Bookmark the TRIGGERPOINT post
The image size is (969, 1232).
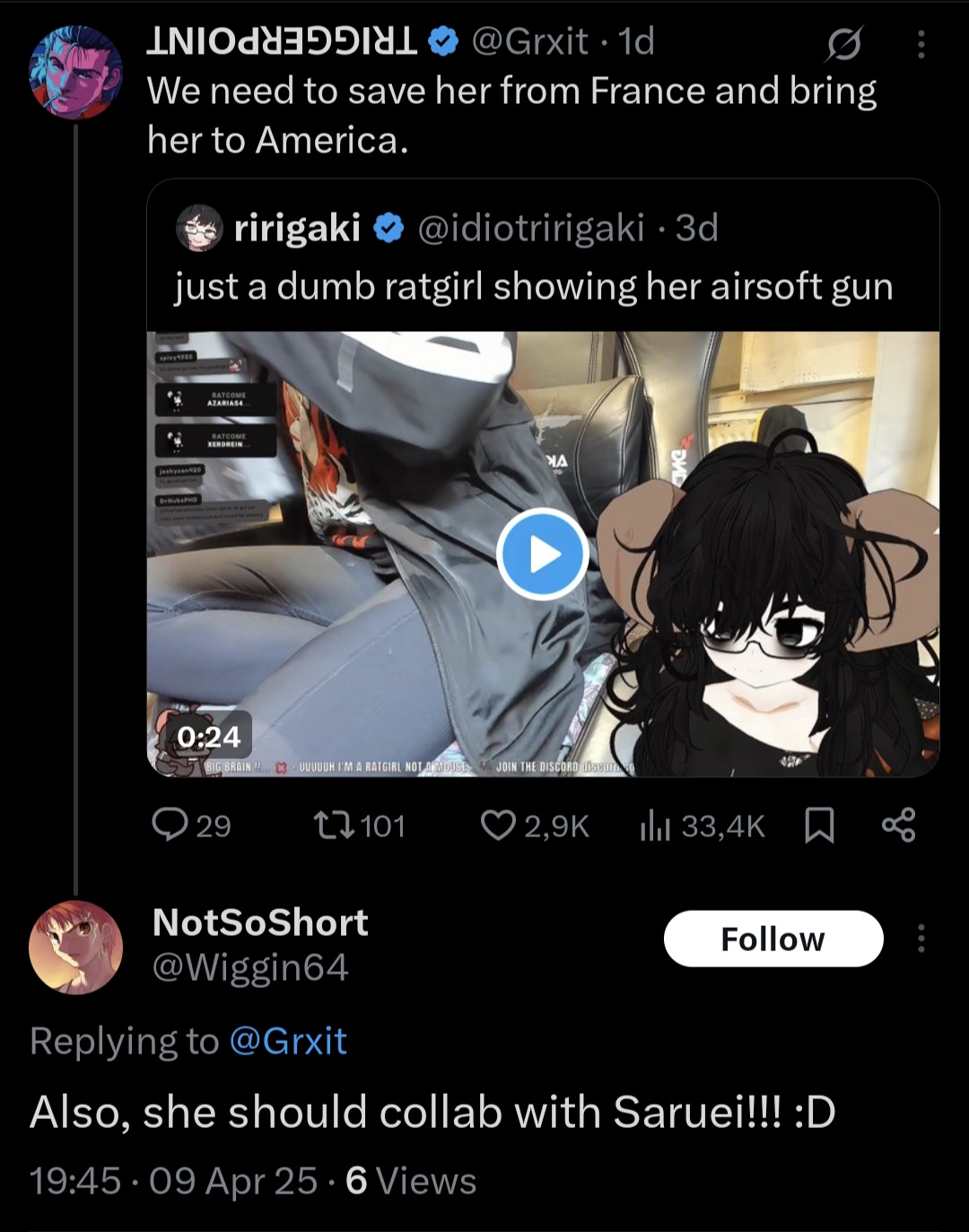[819, 825]
